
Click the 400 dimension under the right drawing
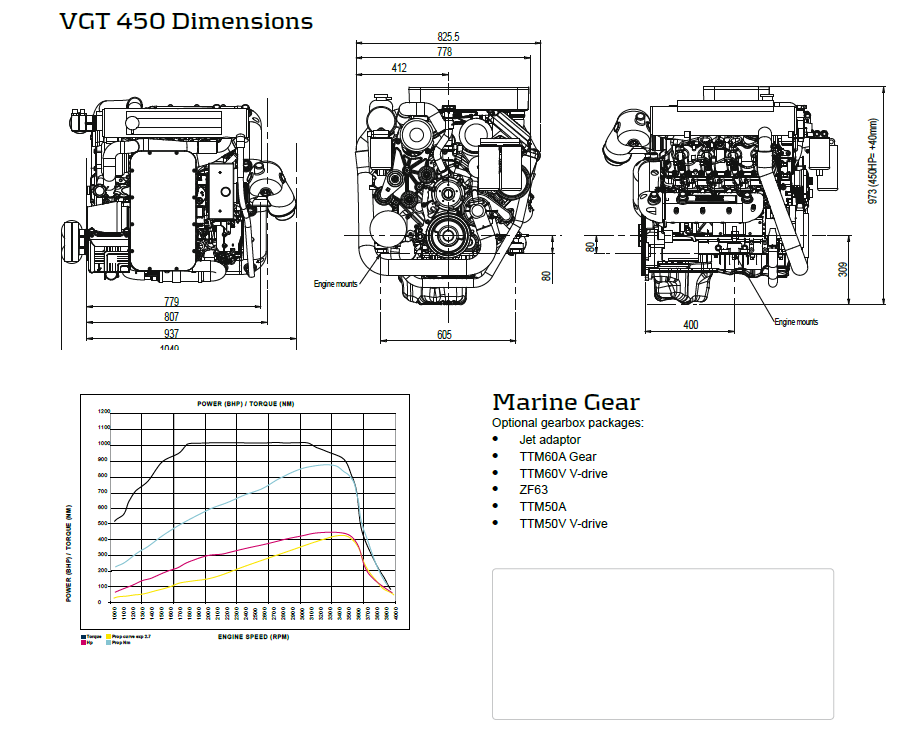click(691, 325)
